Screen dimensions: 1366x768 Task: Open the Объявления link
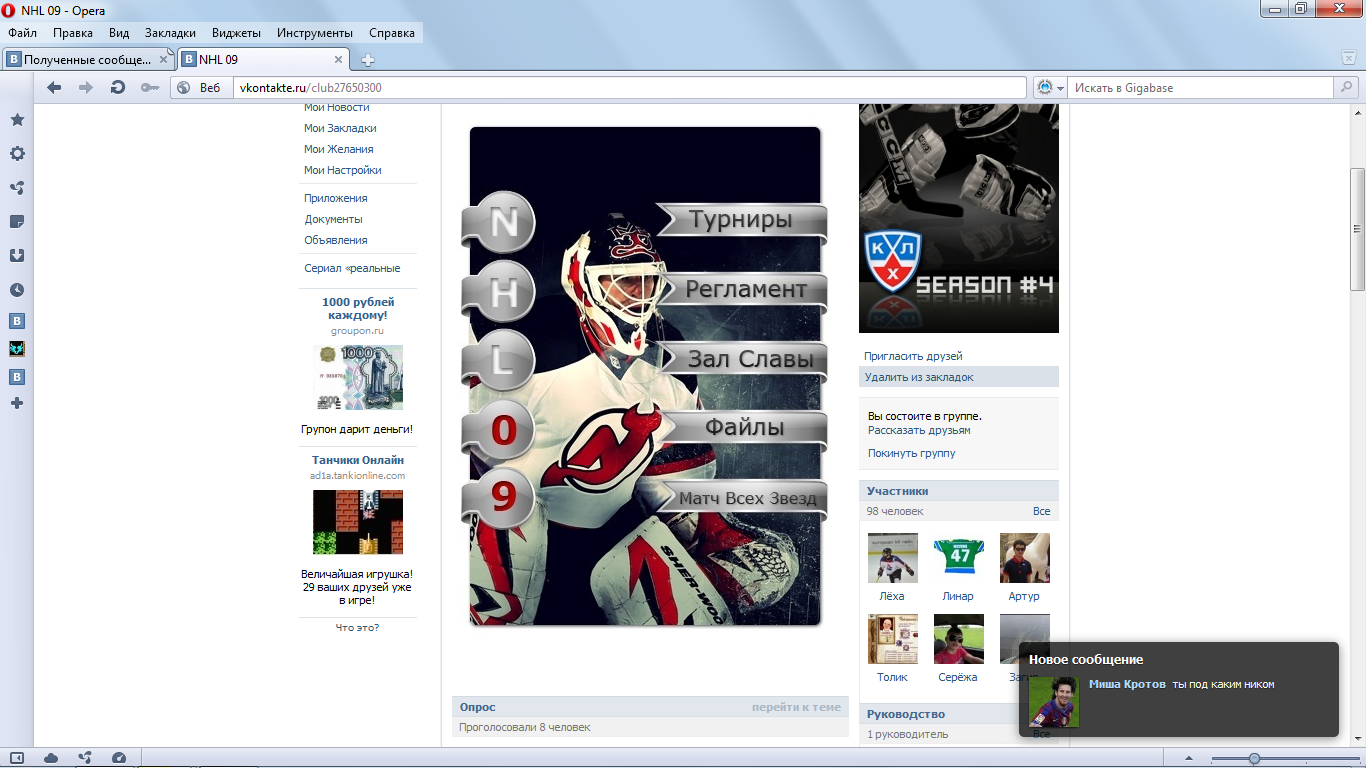coord(336,240)
